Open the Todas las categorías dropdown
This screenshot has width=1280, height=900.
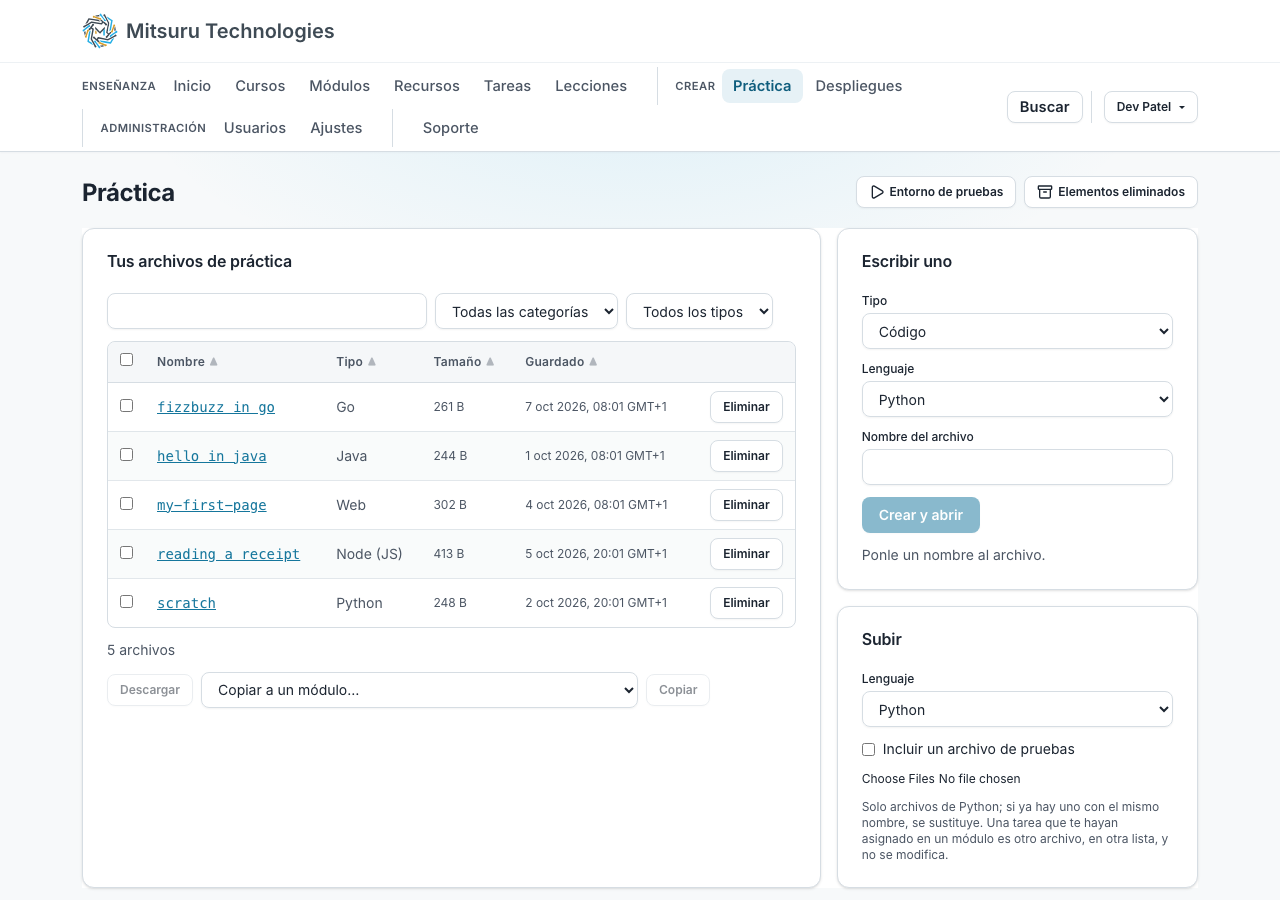[526, 311]
